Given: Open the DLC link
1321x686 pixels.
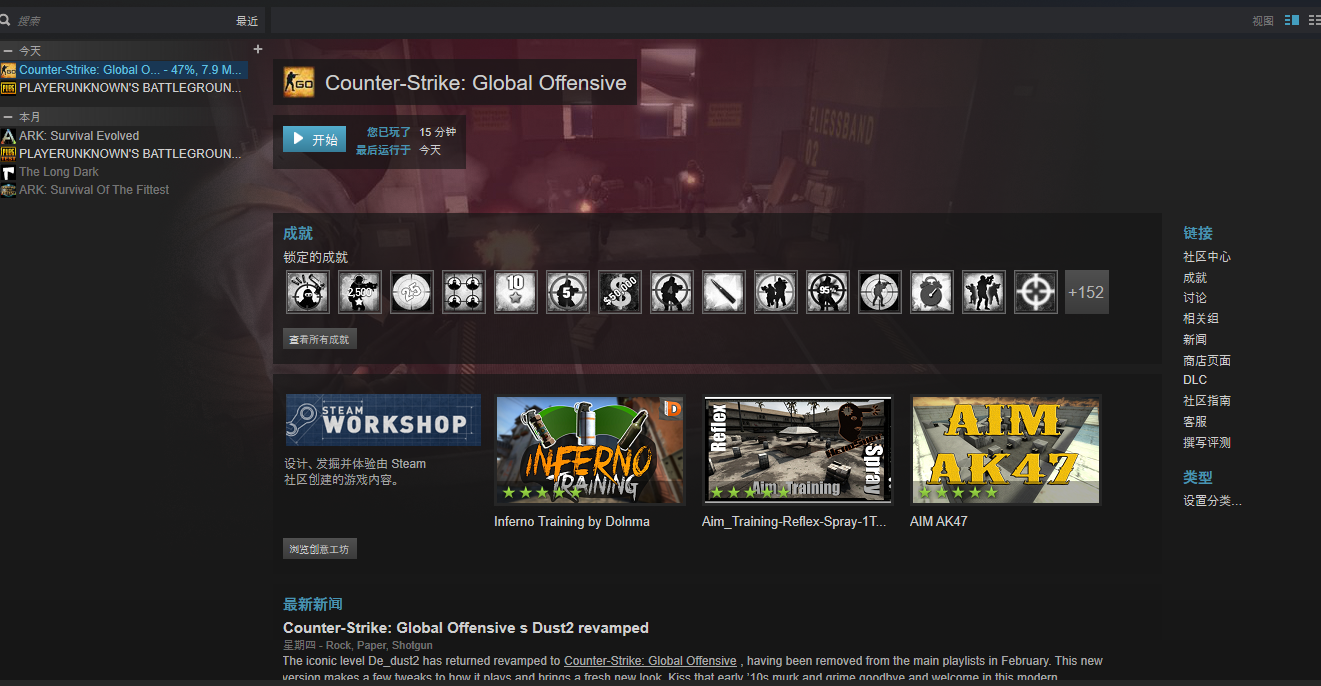Looking at the screenshot, I should point(1195,380).
